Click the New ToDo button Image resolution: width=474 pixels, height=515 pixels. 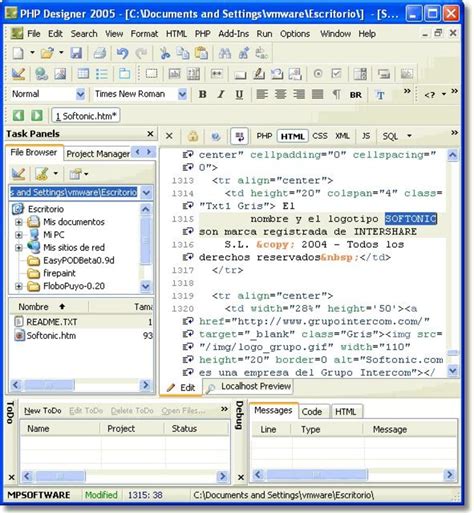43,411
